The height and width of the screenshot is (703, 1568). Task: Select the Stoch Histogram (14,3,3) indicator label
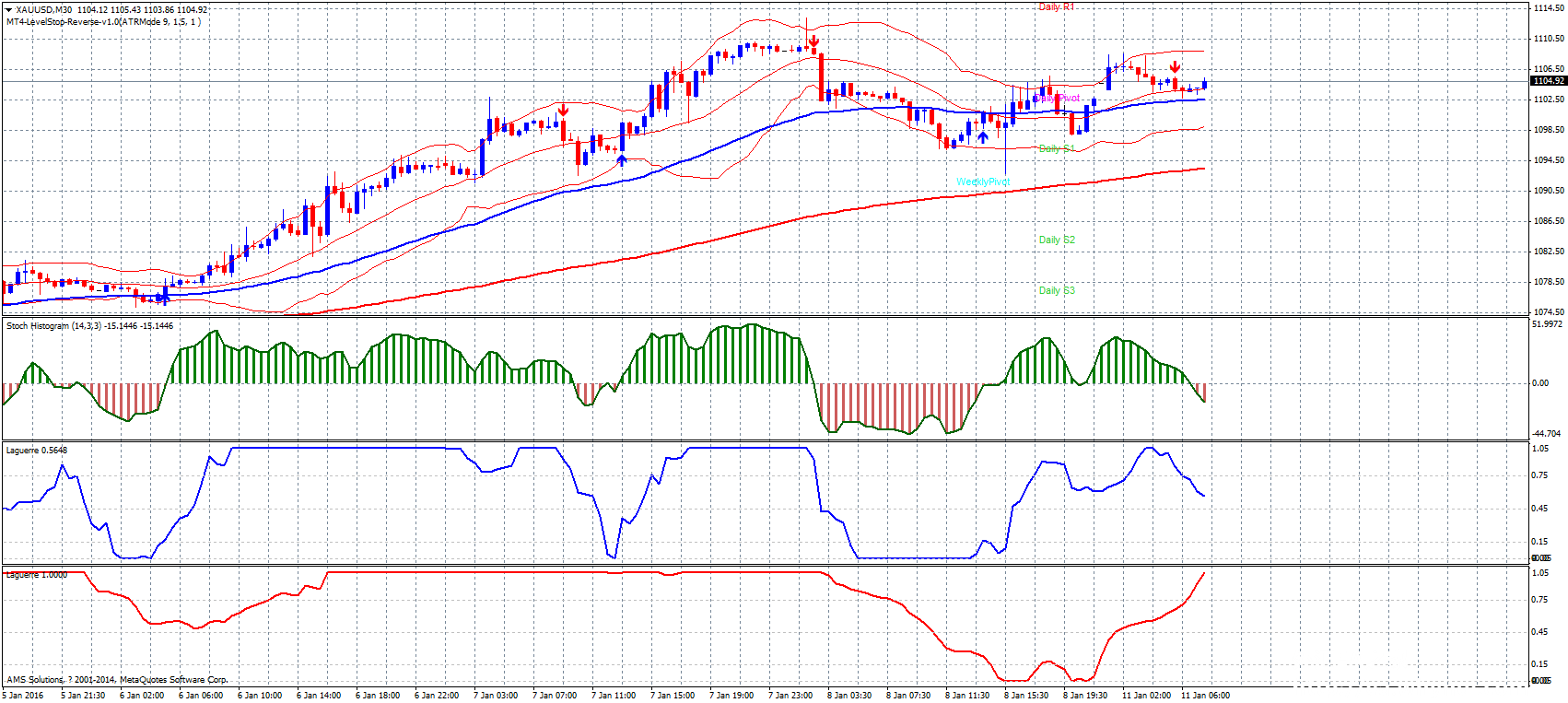[89, 326]
